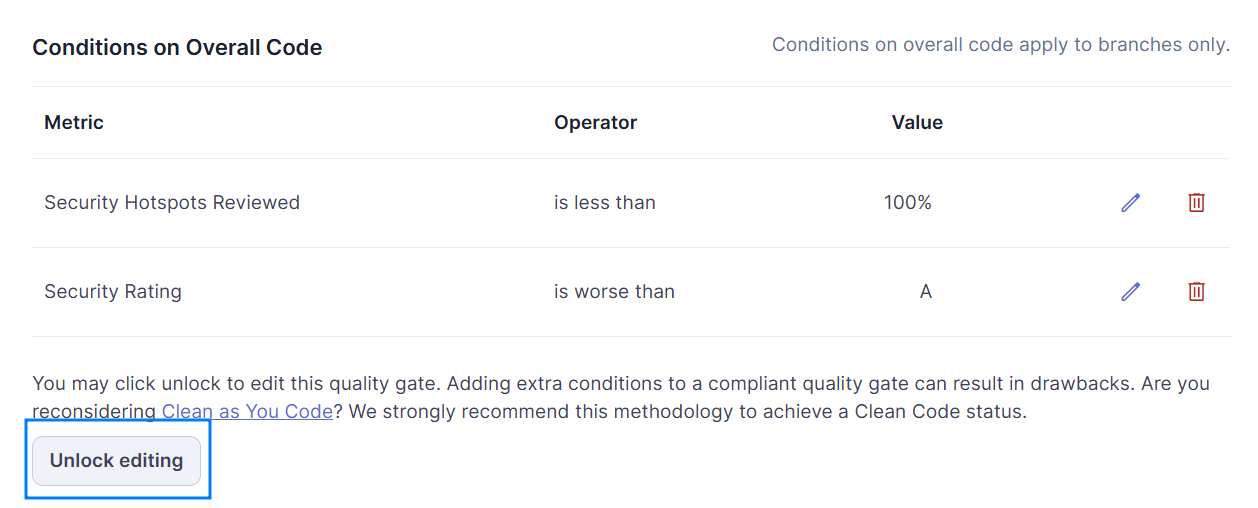Screen dimensions: 1258x508
Task: Click the Conditions on Overall Code heading
Action: coord(178,48)
